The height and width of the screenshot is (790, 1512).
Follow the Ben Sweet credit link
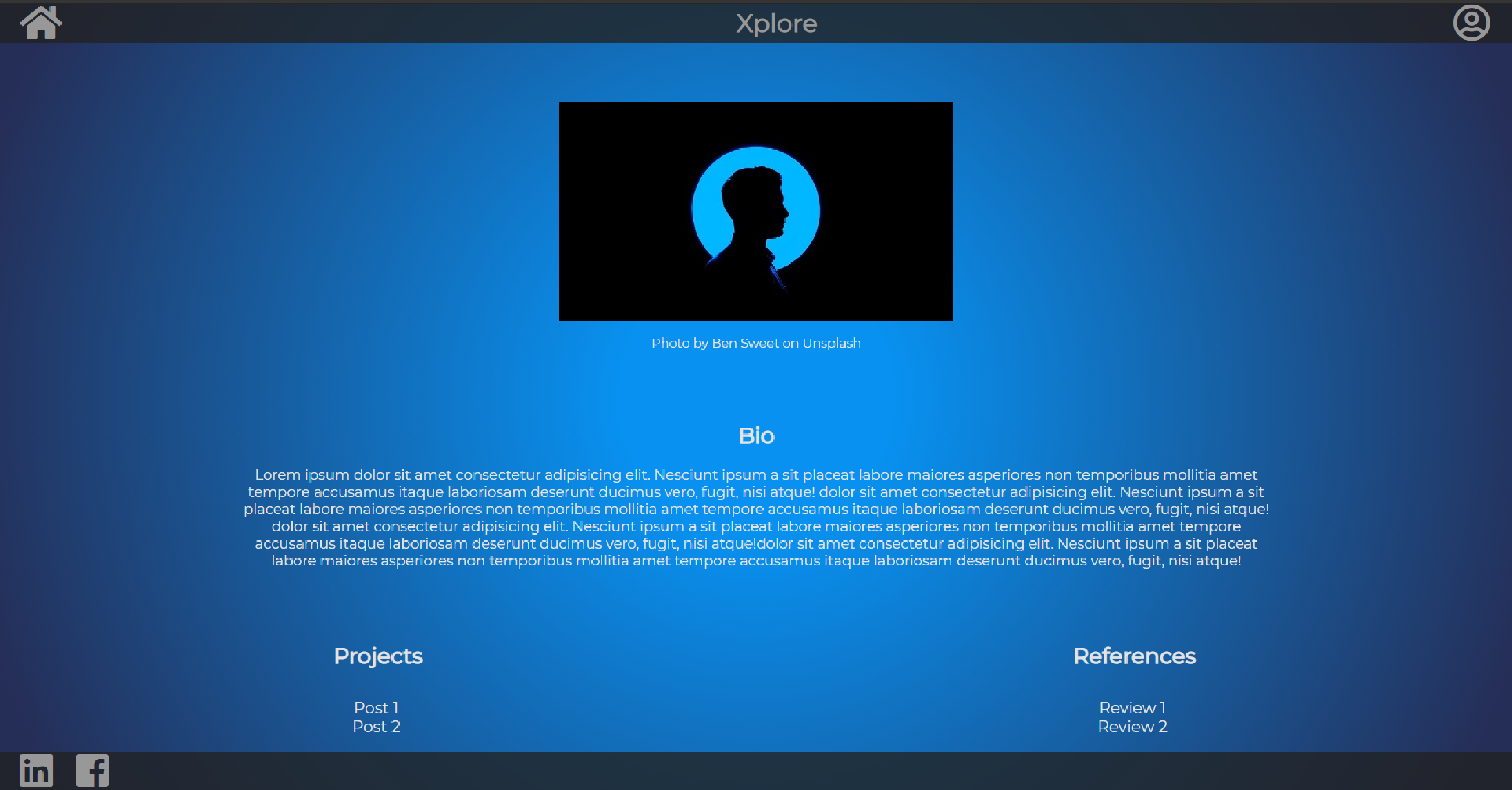pos(745,343)
